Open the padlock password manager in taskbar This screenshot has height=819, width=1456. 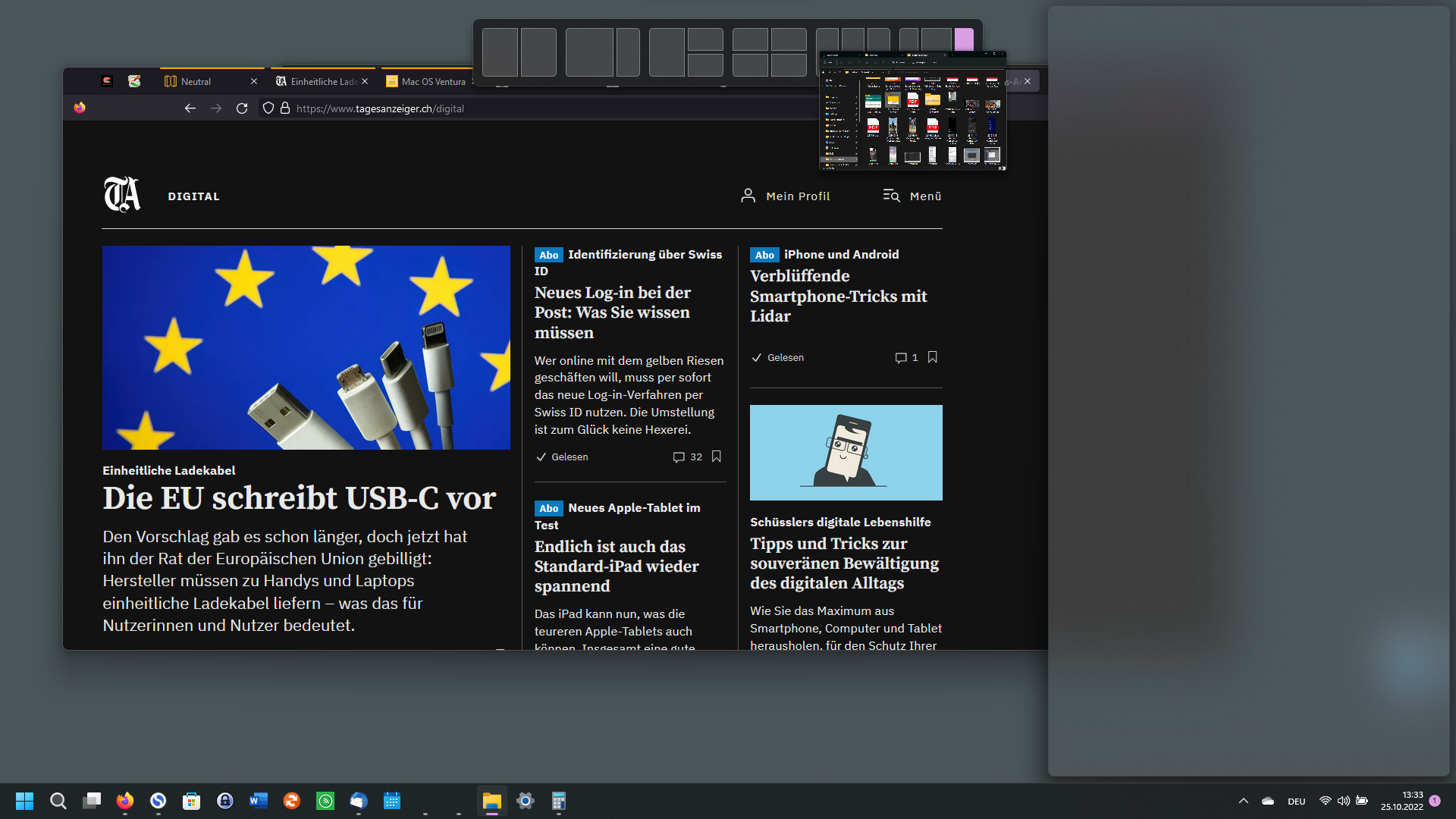(225, 801)
